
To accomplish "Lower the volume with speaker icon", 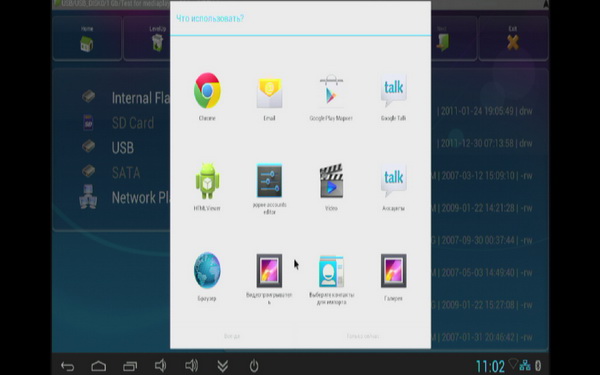I will coord(160,366).
